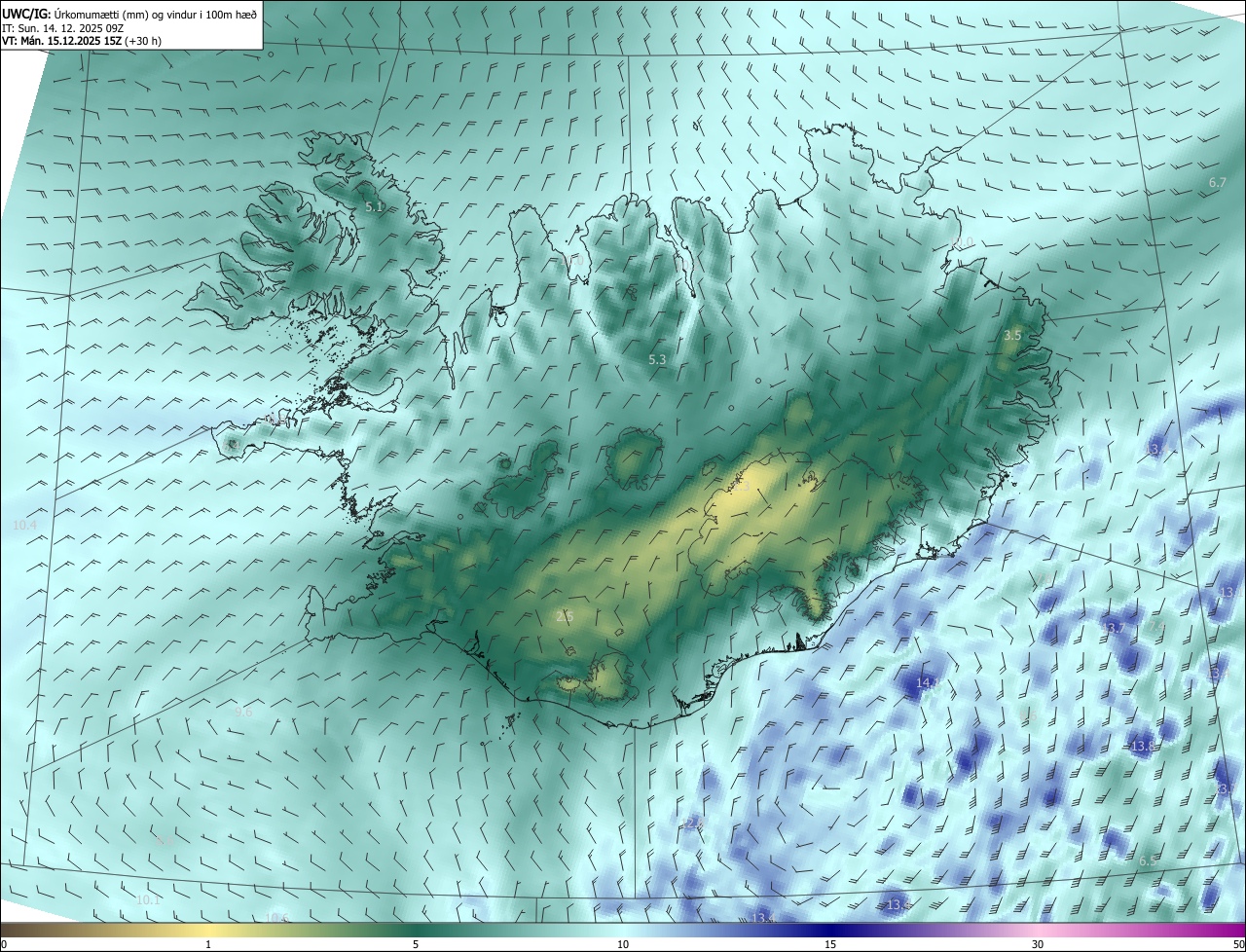Click the '30' tick label on the color scale
Image resolution: width=1246 pixels, height=952 pixels.
(x=1038, y=944)
